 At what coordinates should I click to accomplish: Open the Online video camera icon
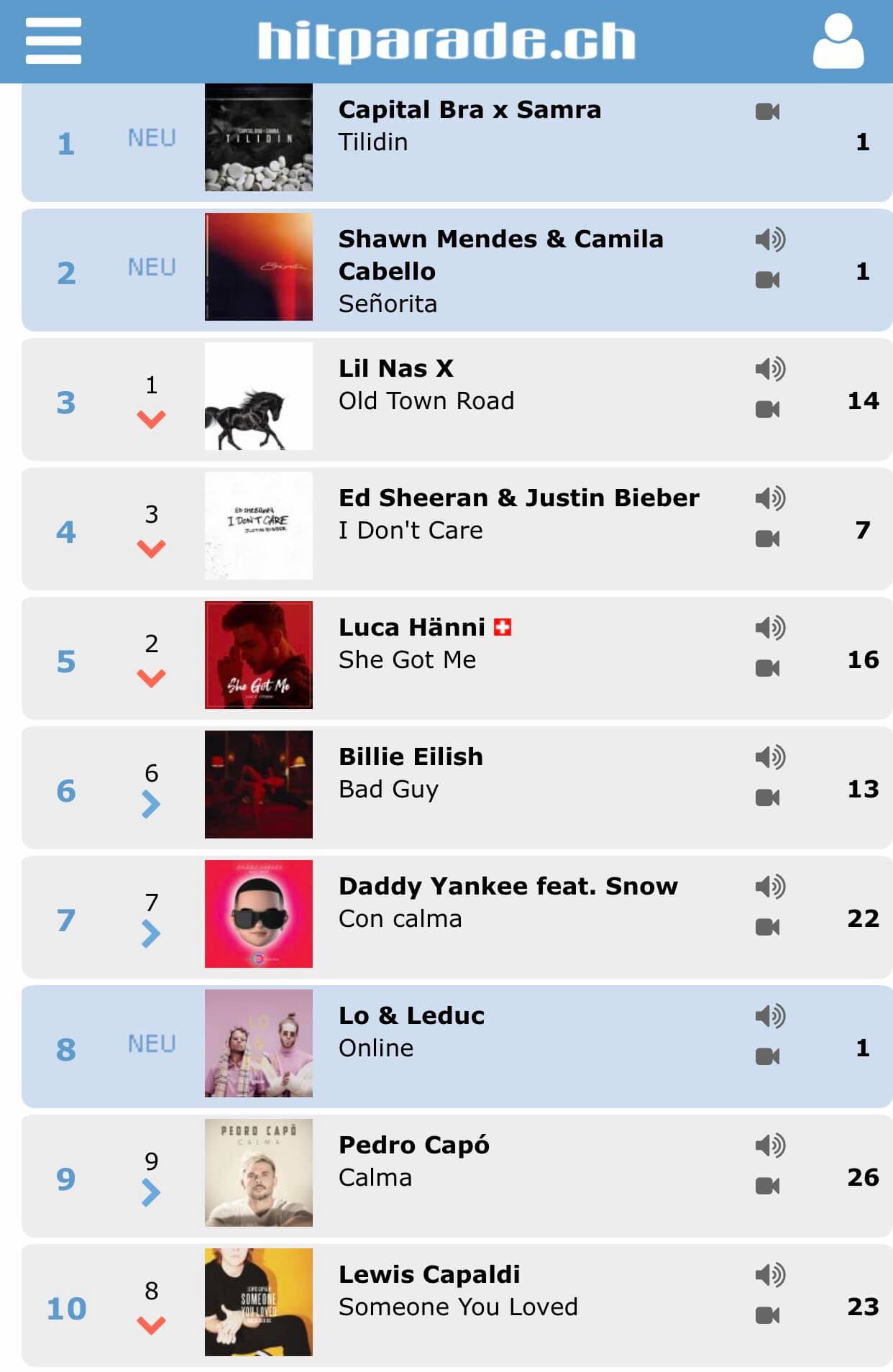(x=767, y=1056)
